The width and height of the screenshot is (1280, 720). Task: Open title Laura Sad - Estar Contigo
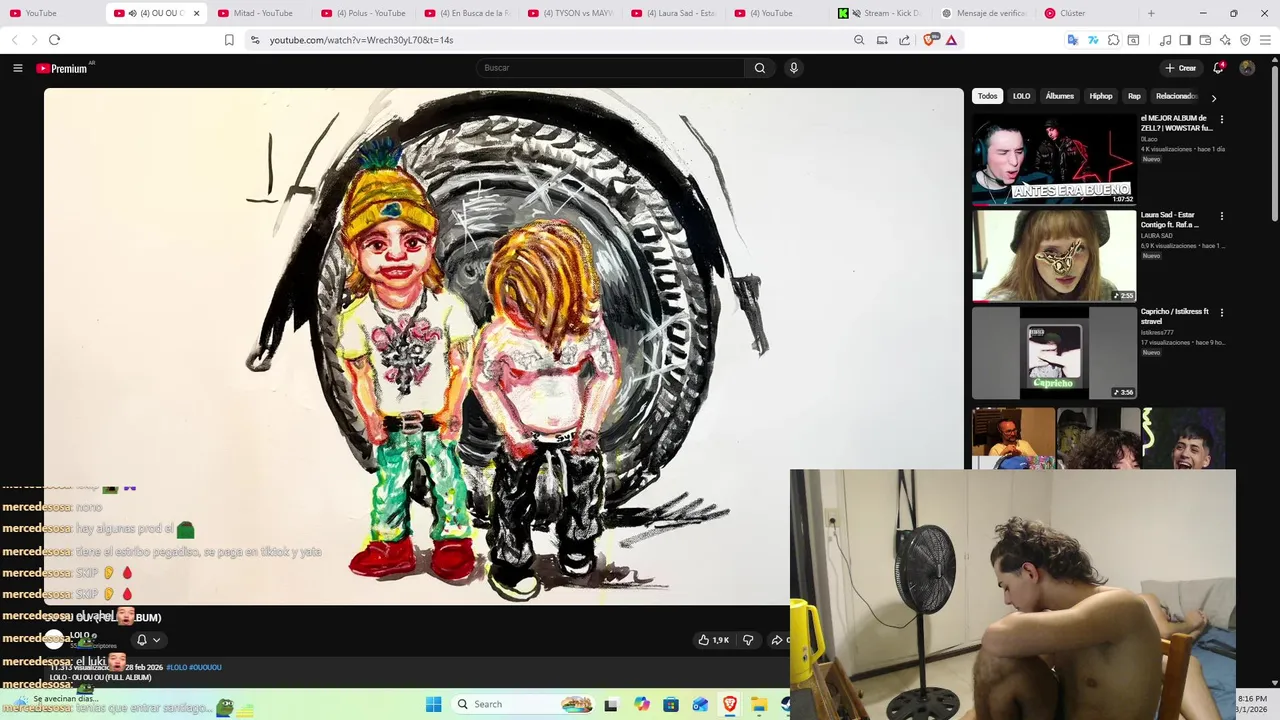[1171, 220]
